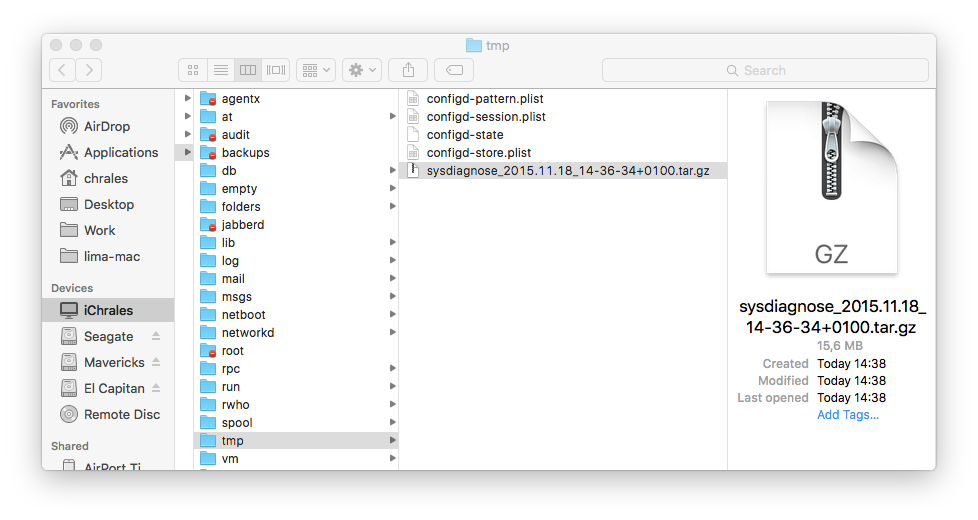The image size is (978, 520).
Task: Eject the Seagate drive
Action: tap(156, 336)
